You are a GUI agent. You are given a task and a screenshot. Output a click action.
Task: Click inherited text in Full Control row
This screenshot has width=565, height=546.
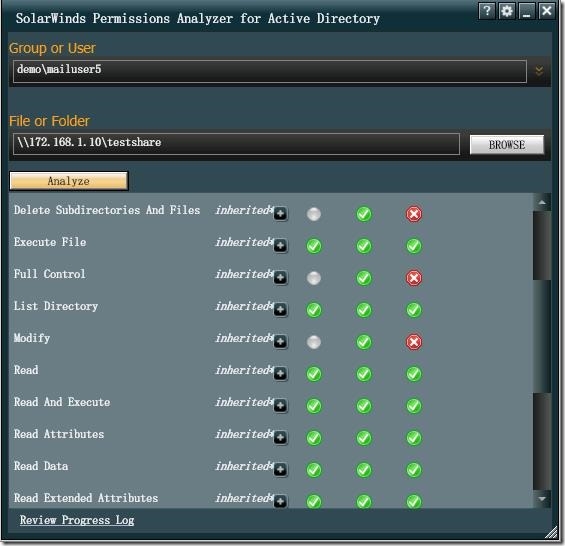(x=244, y=274)
